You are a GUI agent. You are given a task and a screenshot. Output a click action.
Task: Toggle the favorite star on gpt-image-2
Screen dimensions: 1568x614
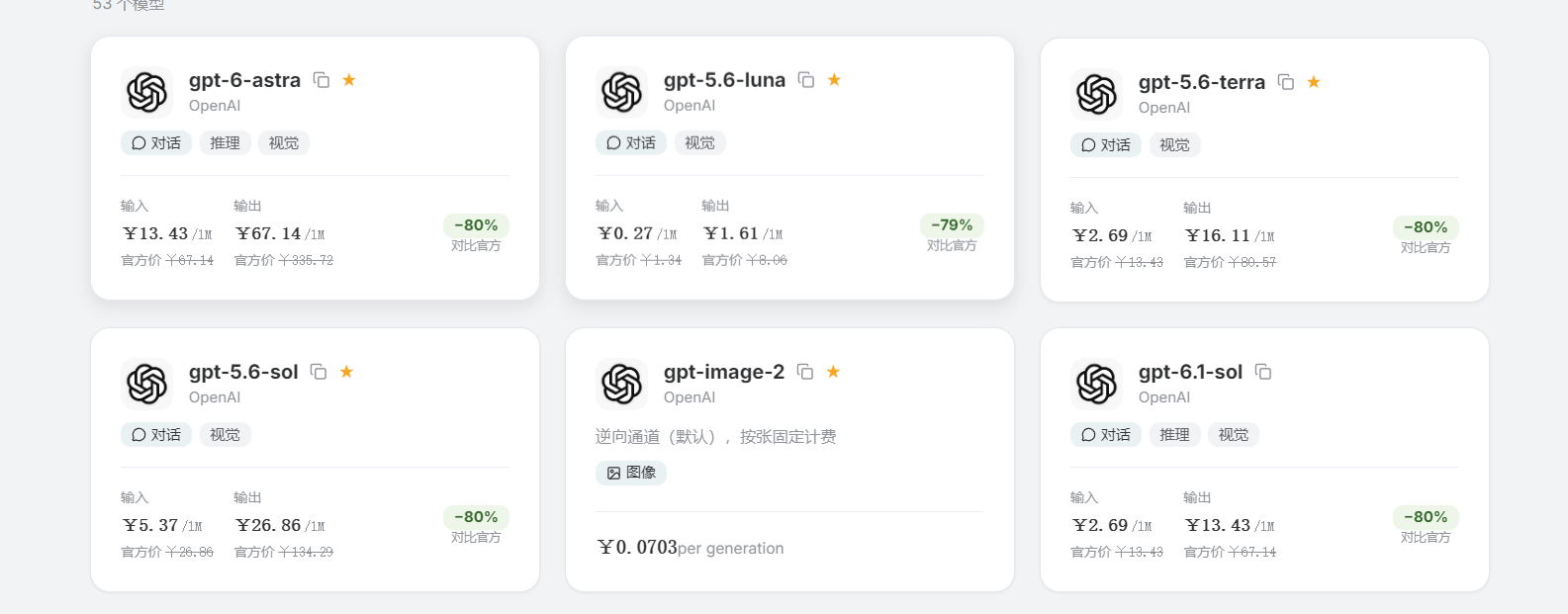click(833, 372)
